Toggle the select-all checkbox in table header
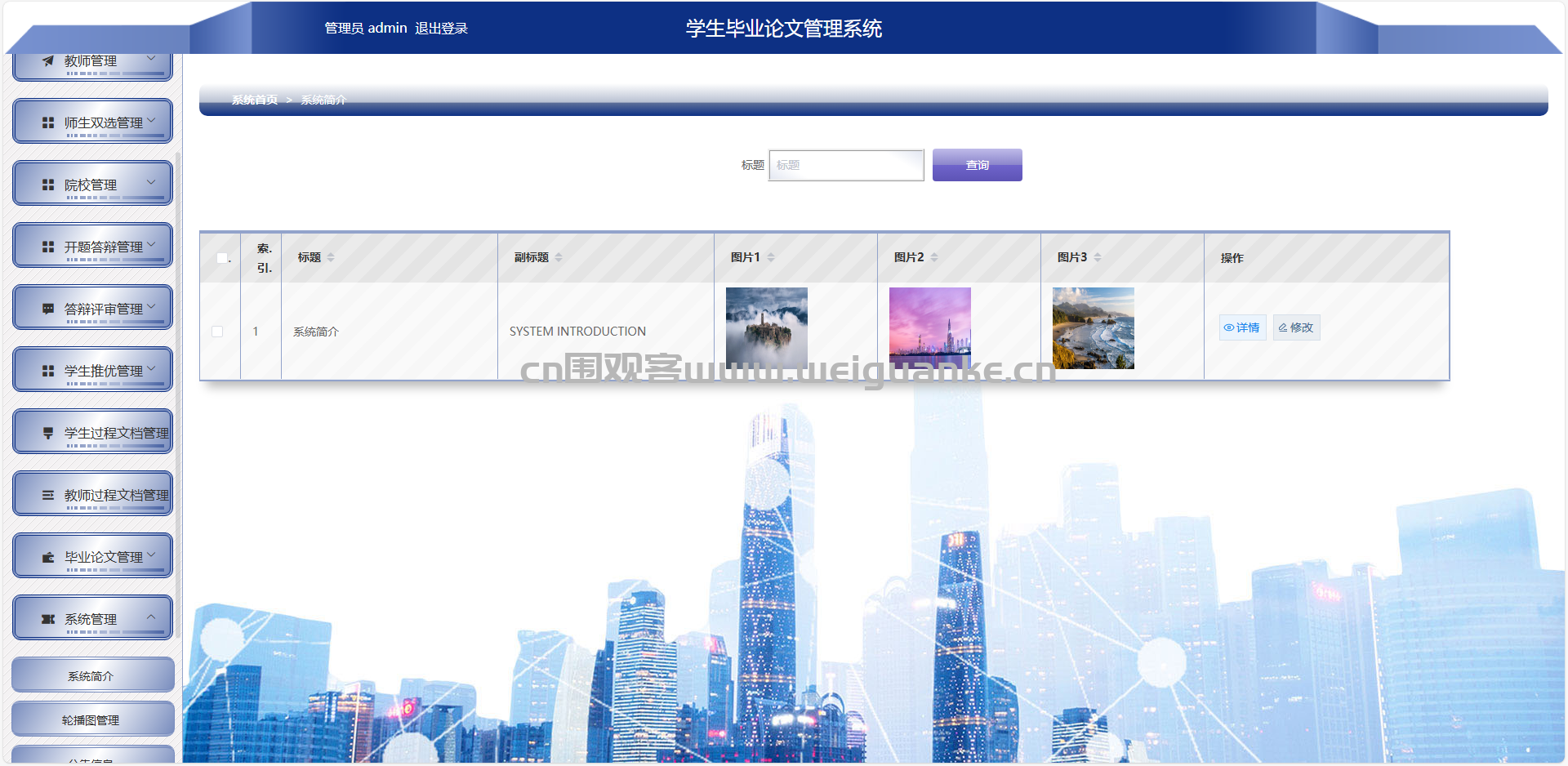 (221, 258)
